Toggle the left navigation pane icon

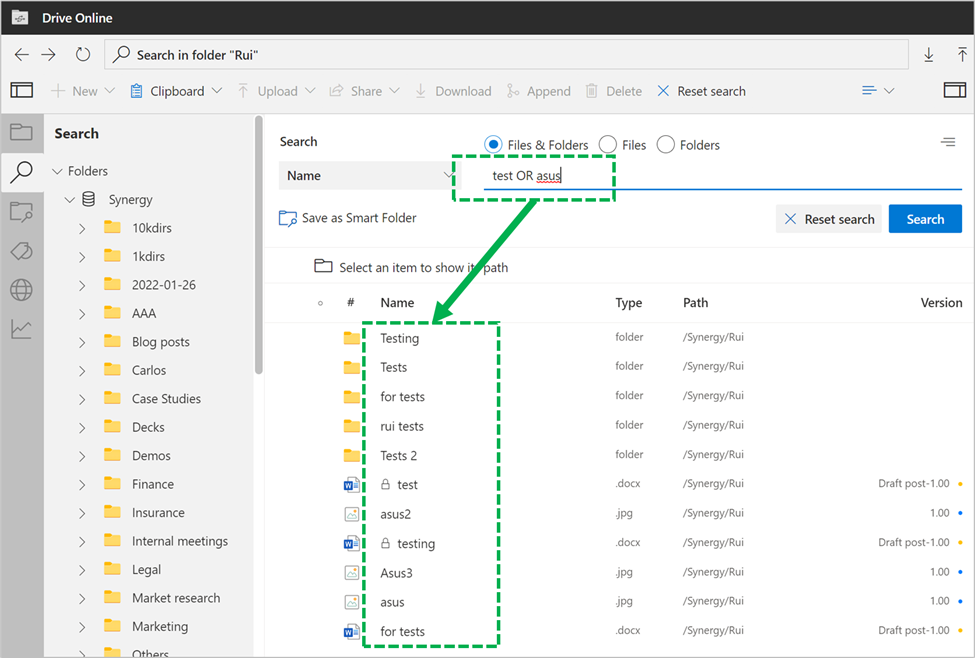(22, 91)
